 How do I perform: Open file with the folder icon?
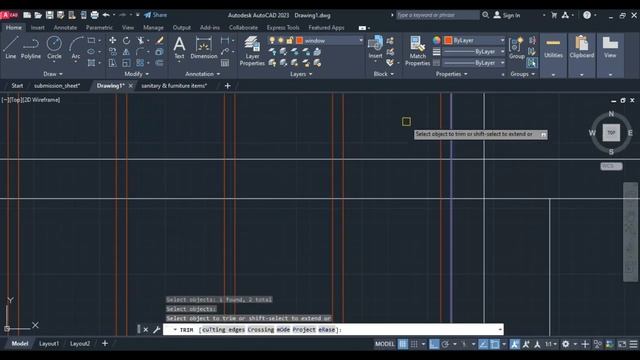(x=38, y=15)
